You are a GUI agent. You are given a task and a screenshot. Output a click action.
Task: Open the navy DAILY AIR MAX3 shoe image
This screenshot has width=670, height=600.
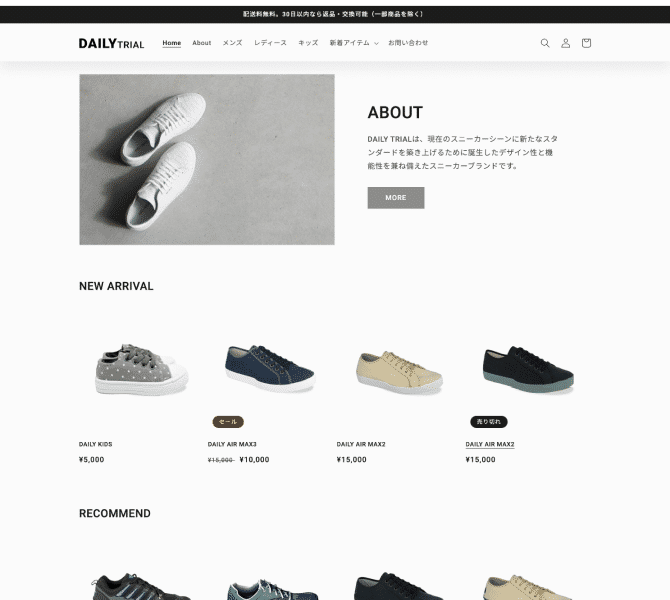tap(270, 369)
